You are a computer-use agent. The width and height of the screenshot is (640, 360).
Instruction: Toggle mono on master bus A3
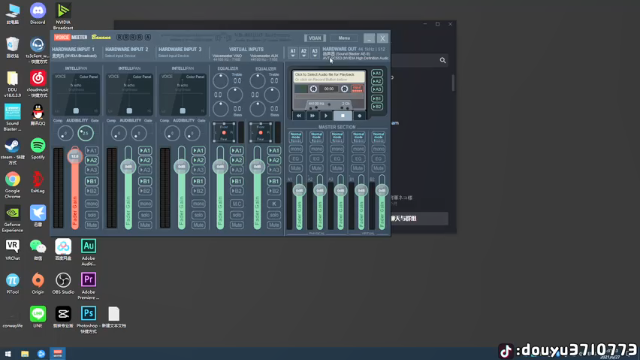click(337, 149)
